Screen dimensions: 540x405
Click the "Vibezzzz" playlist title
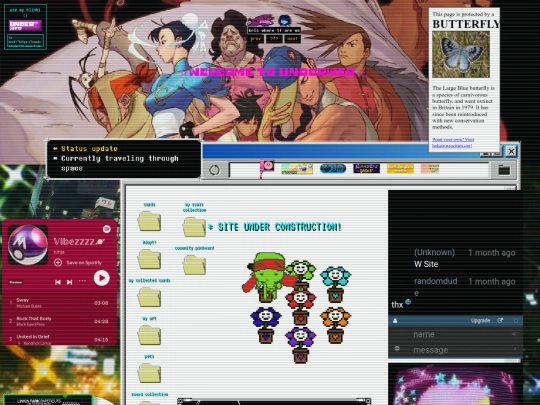pyautogui.click(x=74, y=242)
